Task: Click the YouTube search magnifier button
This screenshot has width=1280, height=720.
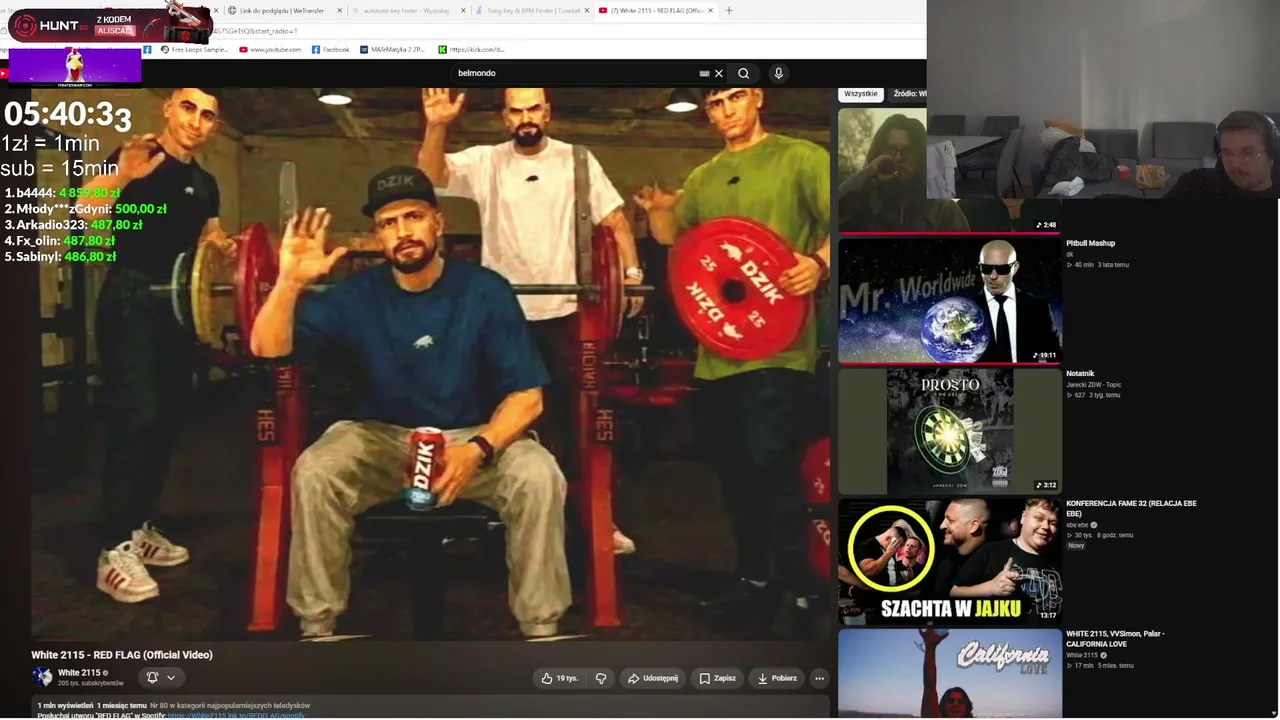Action: (x=743, y=73)
